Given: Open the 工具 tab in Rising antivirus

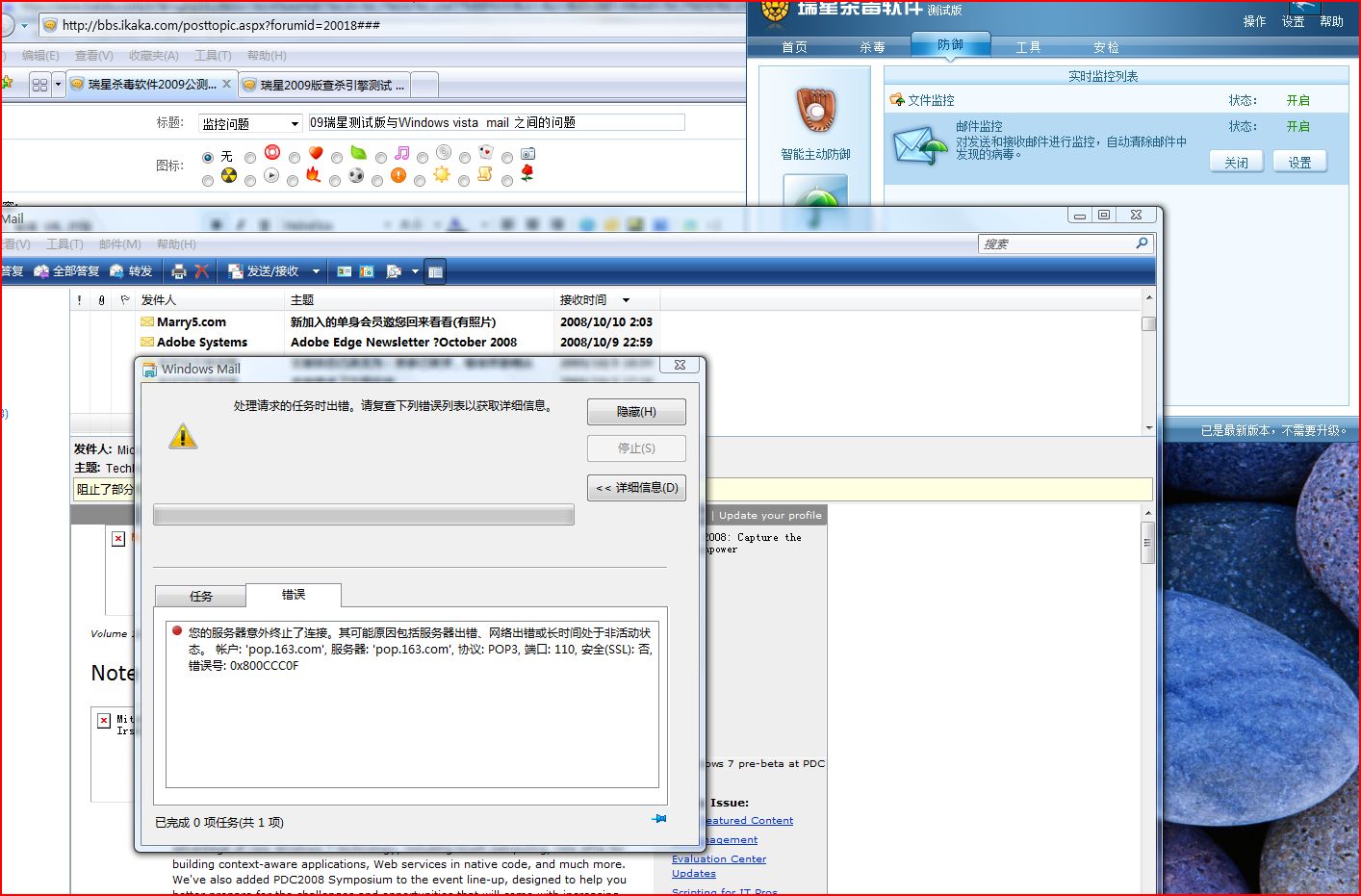Looking at the screenshot, I should pos(1028,47).
